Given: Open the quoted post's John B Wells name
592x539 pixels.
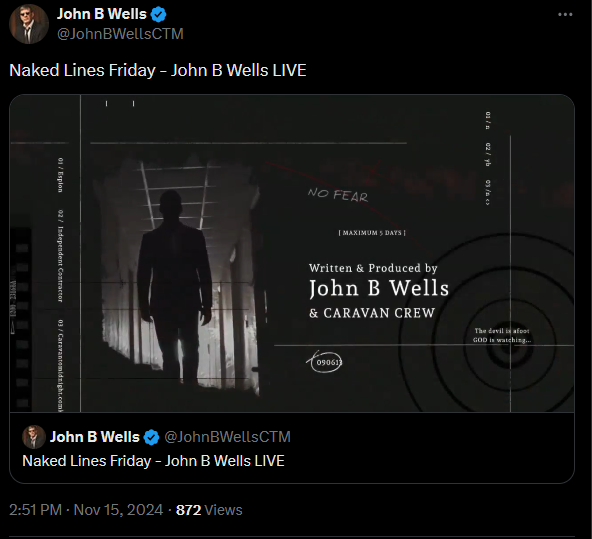Looking at the screenshot, I should coord(95,437).
